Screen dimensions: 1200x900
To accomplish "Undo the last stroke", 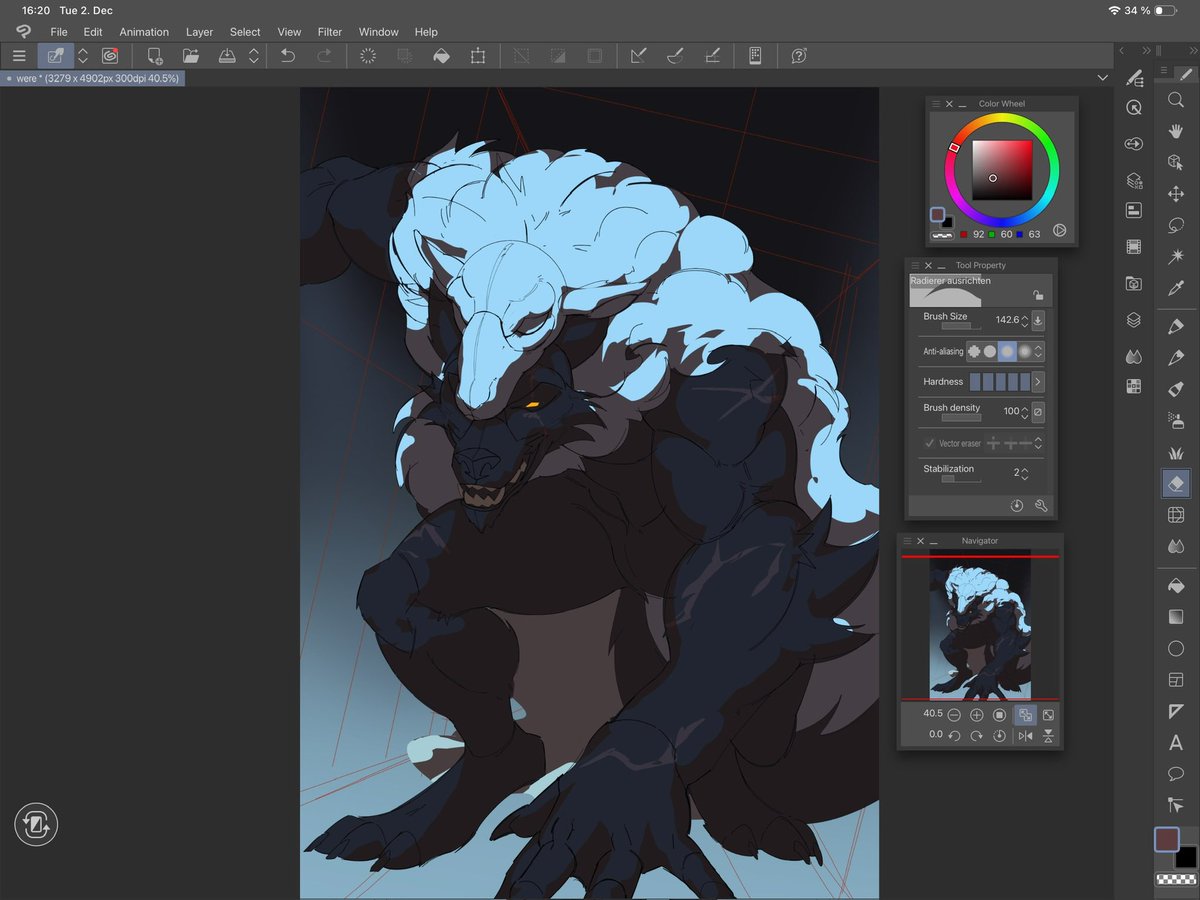I will [x=290, y=56].
